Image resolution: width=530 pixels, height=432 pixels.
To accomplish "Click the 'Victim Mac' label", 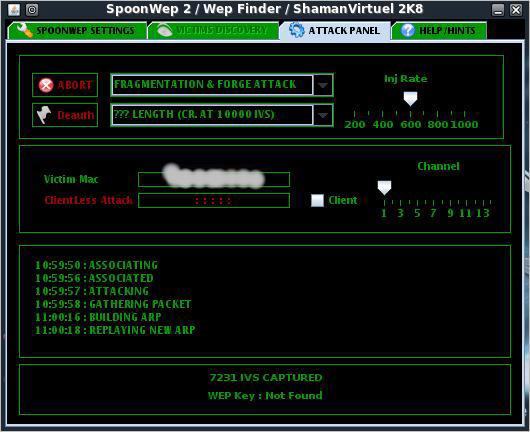I will click(71, 179).
